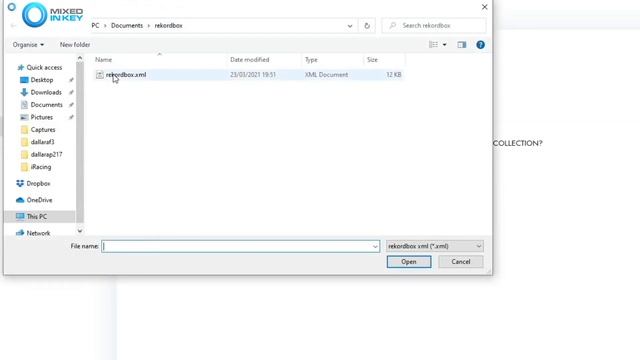640x360 pixels.
Task: Click the OneDrive cloud icon
Action: point(20,200)
